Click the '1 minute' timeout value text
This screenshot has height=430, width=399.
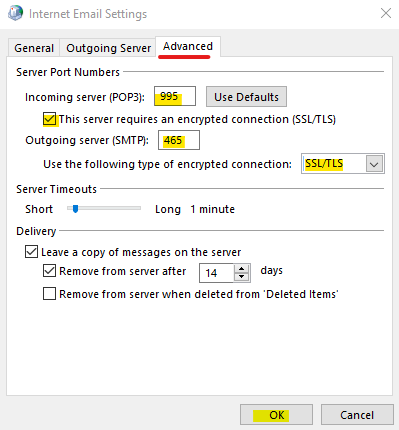coord(213,209)
